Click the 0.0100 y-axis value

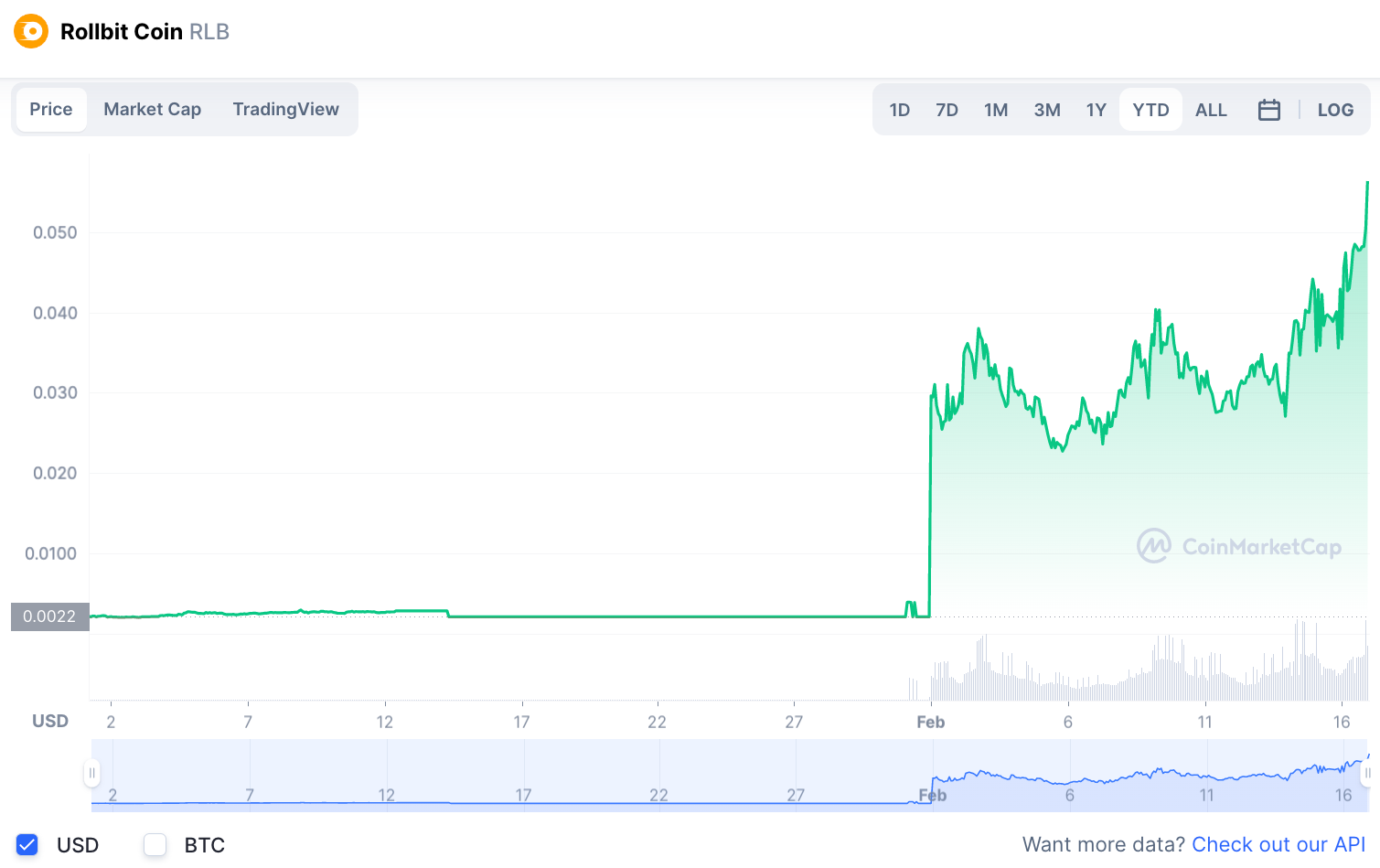pyautogui.click(x=51, y=553)
